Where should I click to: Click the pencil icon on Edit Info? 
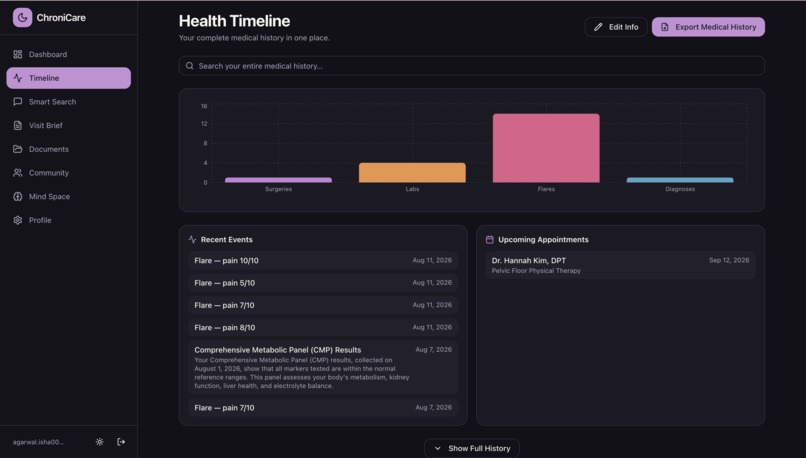[x=598, y=27]
